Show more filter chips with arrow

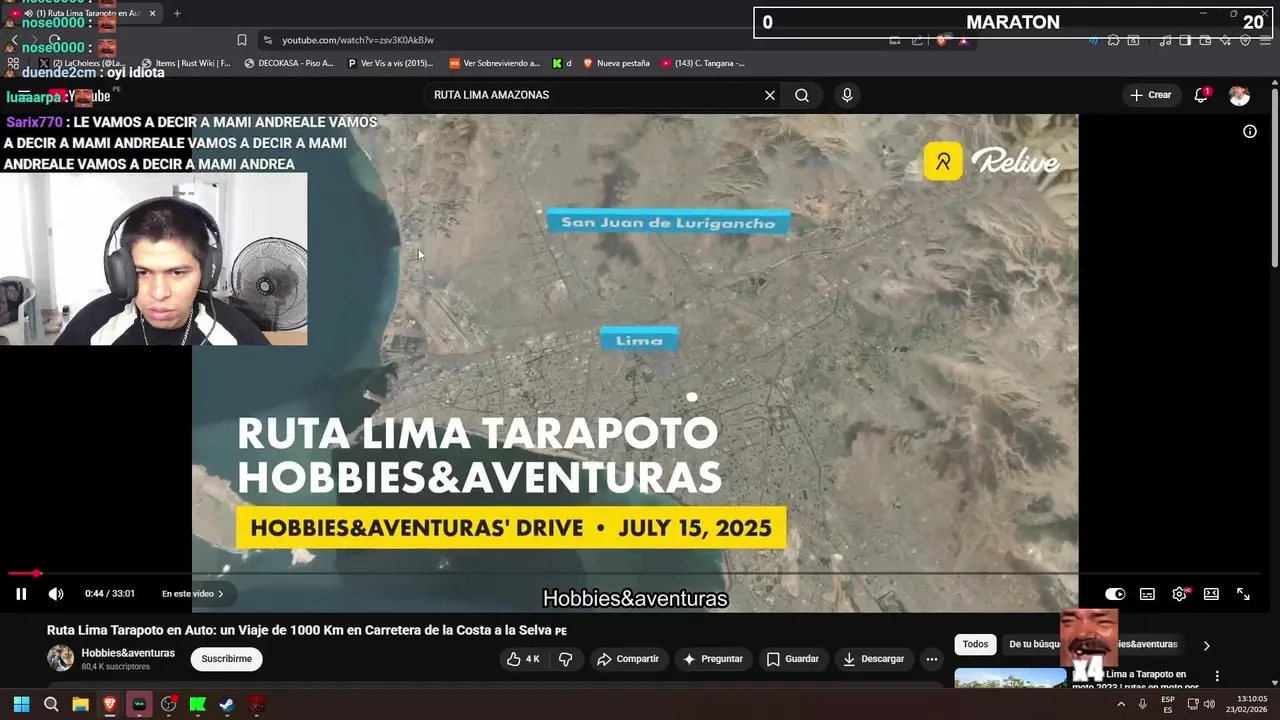pos(1206,645)
